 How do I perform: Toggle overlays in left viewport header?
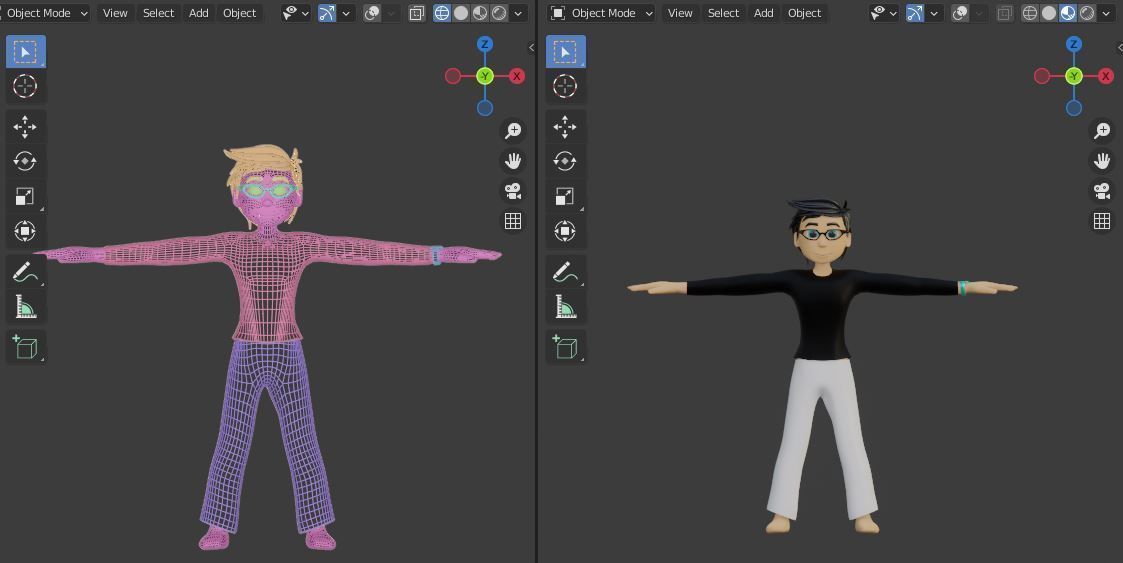coord(372,13)
